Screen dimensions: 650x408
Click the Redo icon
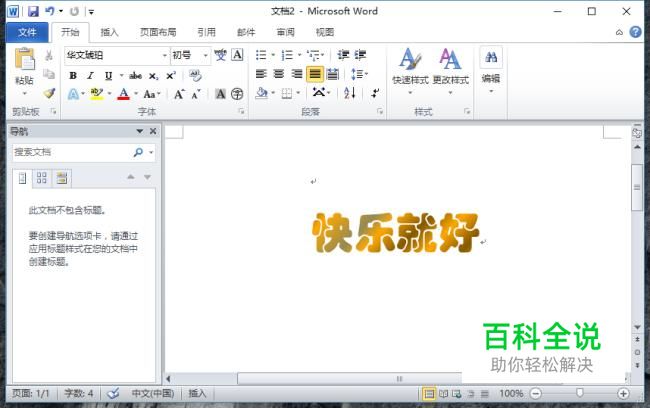click(x=75, y=12)
